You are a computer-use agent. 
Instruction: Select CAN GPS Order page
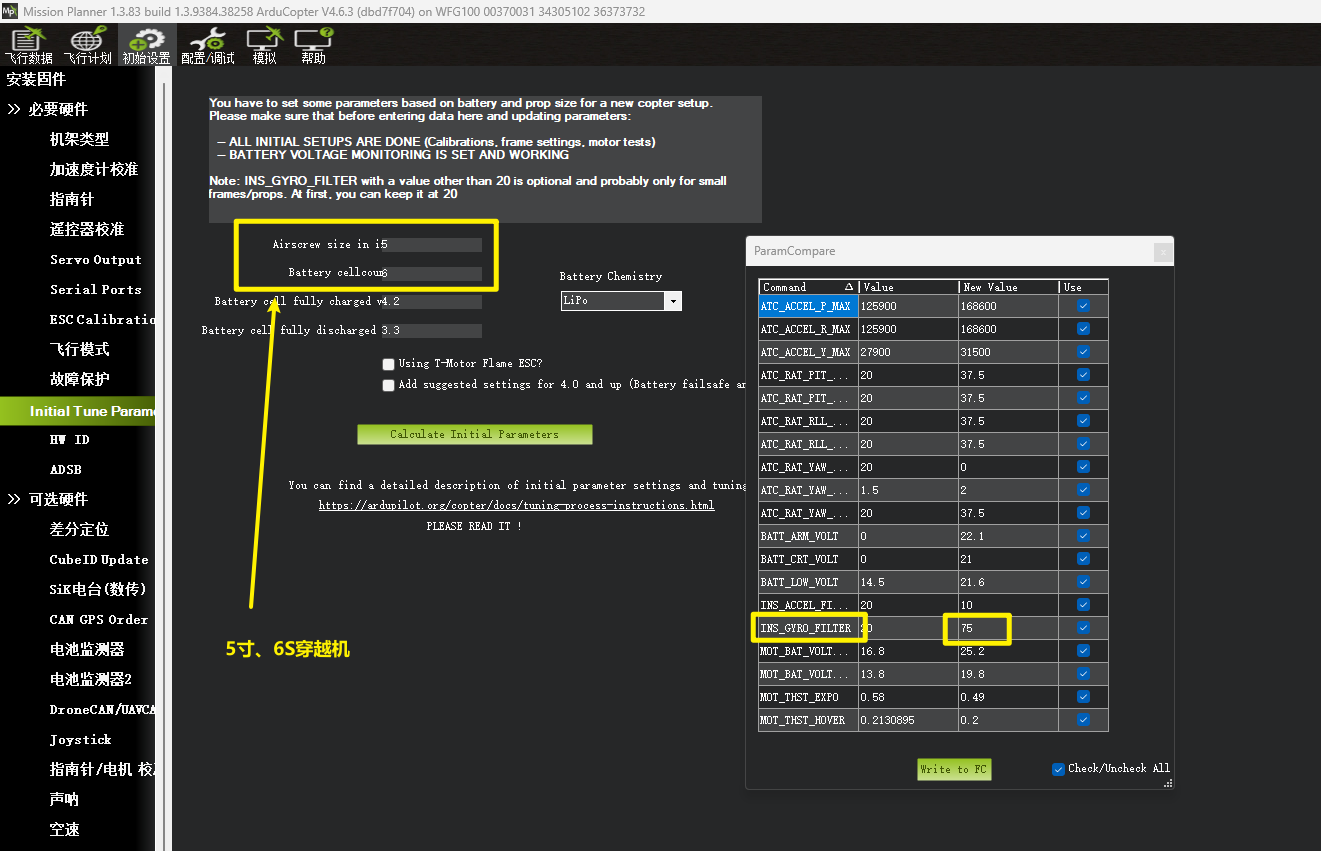tap(98, 619)
